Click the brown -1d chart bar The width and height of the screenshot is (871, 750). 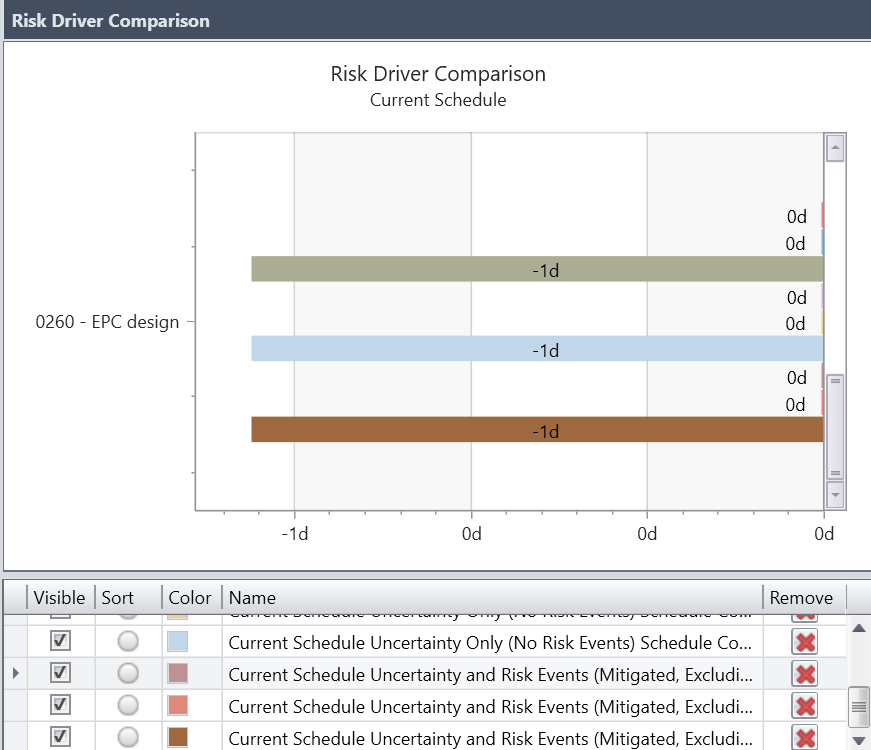click(537, 430)
